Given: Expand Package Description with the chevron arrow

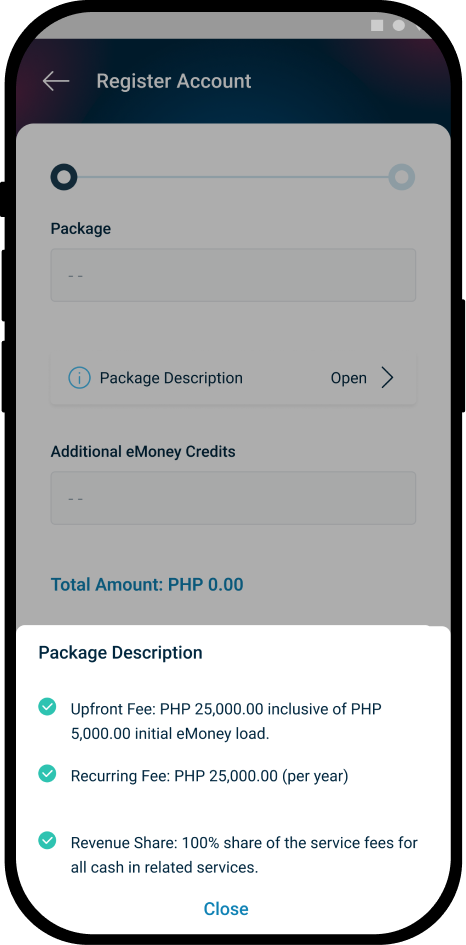Looking at the screenshot, I should point(387,378).
